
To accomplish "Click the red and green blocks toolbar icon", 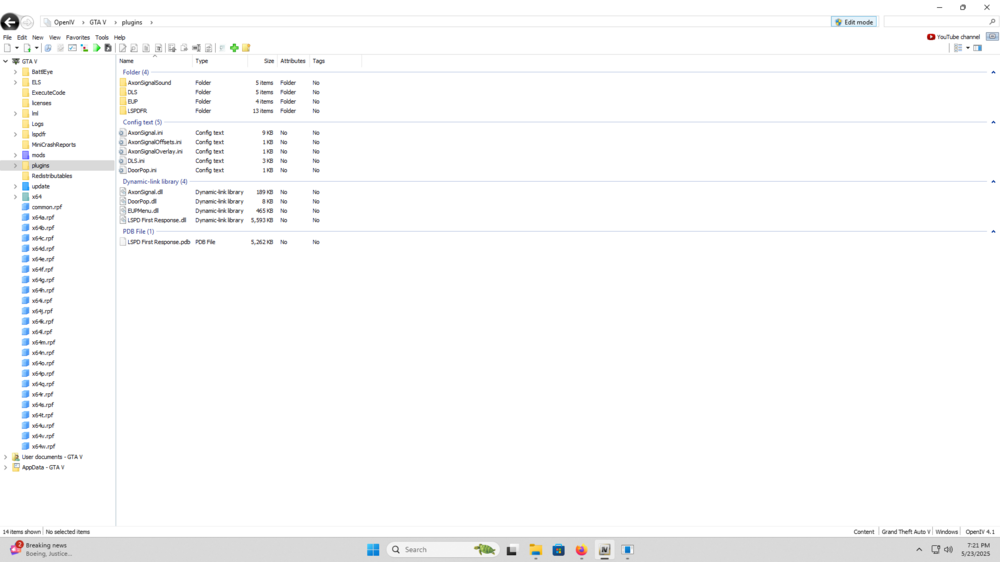I will [84, 48].
